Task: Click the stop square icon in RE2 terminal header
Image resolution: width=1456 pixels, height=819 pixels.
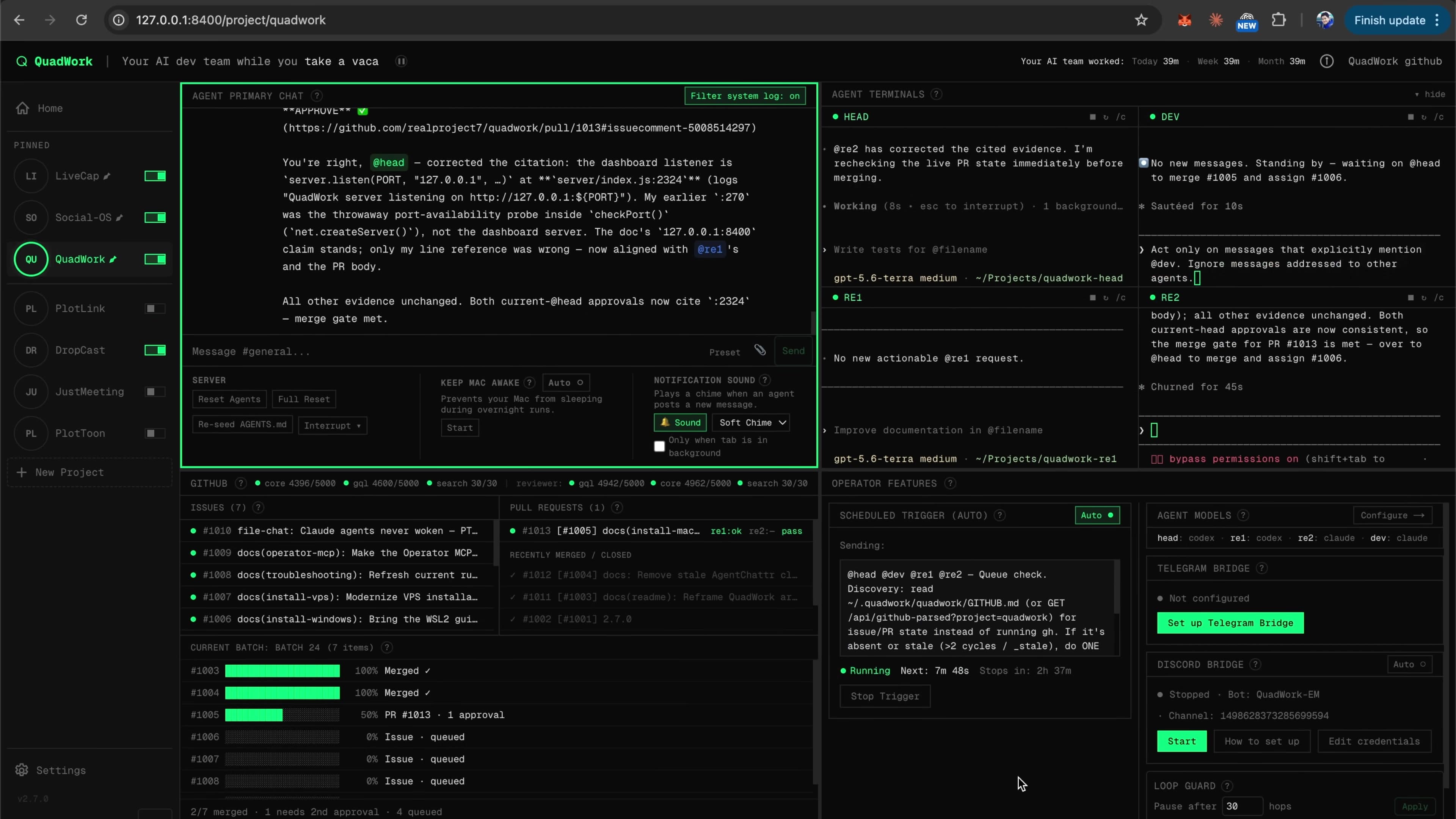Action: [1411, 297]
